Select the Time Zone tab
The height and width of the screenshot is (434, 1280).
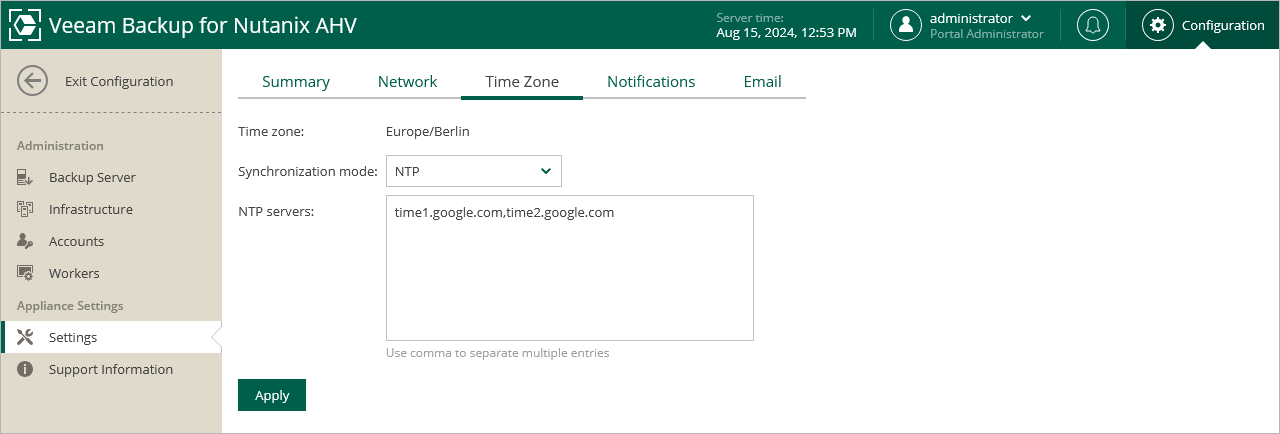click(522, 82)
